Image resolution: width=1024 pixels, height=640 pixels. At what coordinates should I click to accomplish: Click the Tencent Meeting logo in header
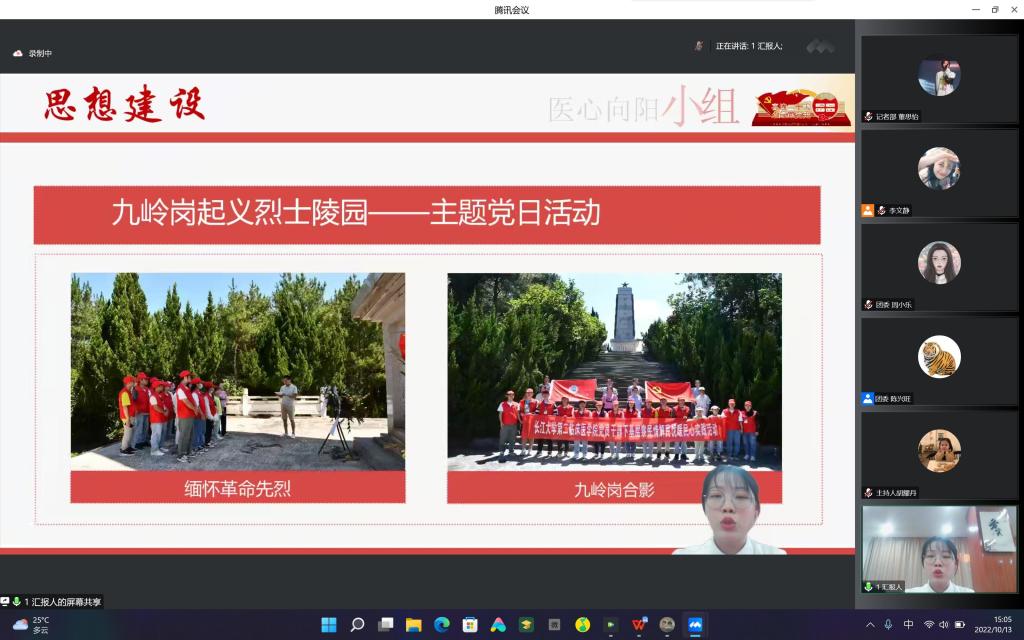[x=820, y=46]
